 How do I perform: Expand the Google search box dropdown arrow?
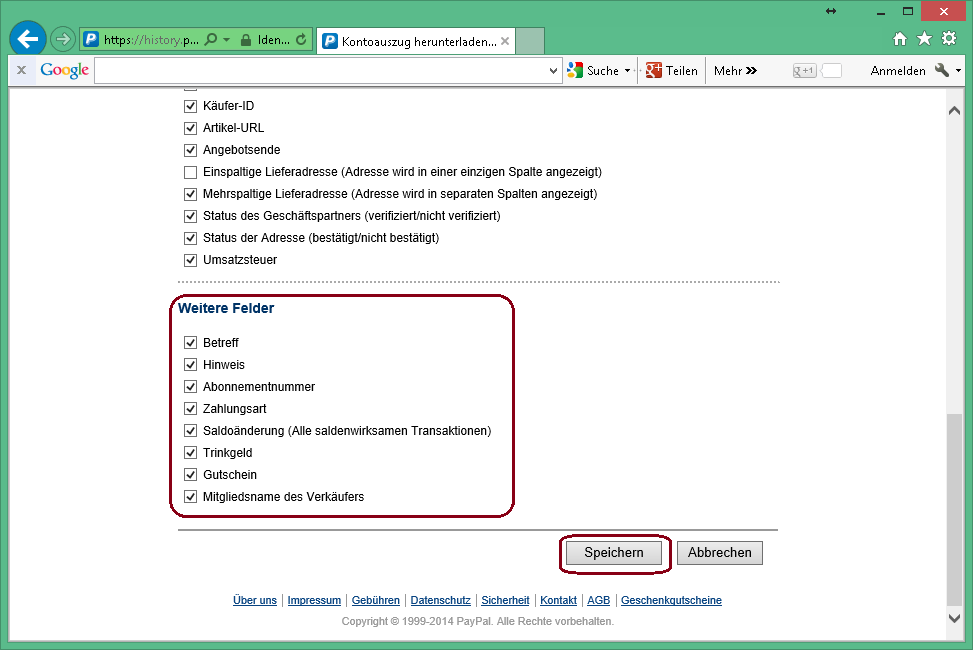tap(555, 71)
